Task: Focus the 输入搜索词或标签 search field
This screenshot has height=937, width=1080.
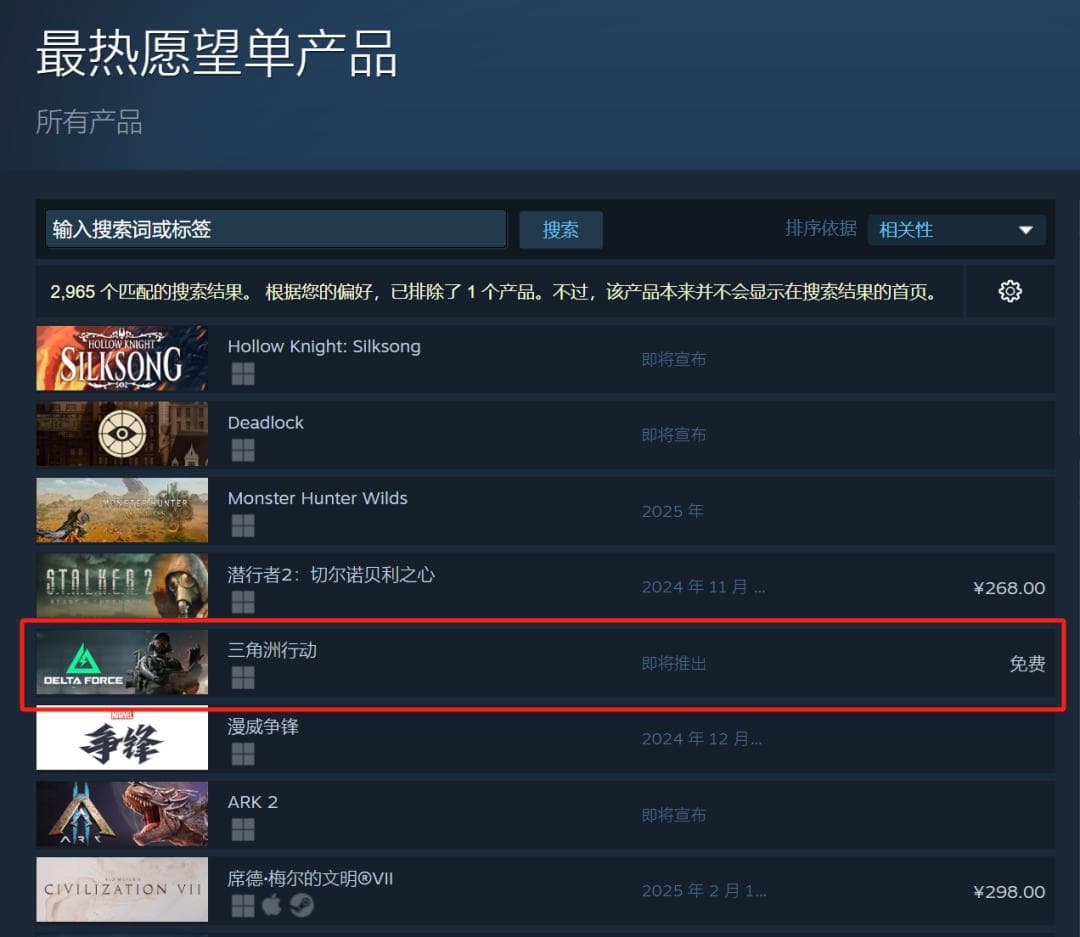Action: 276,229
